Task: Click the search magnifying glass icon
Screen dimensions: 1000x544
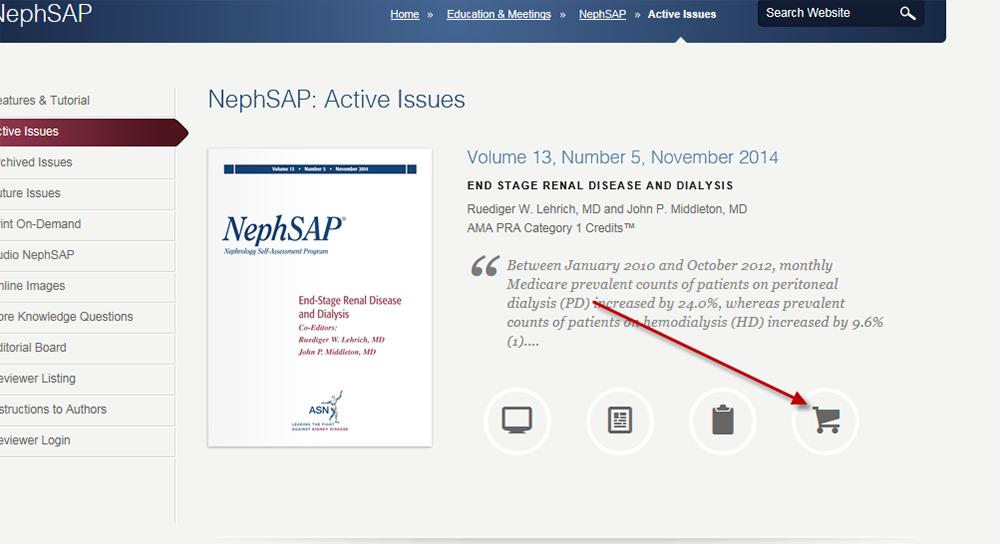Action: point(907,14)
